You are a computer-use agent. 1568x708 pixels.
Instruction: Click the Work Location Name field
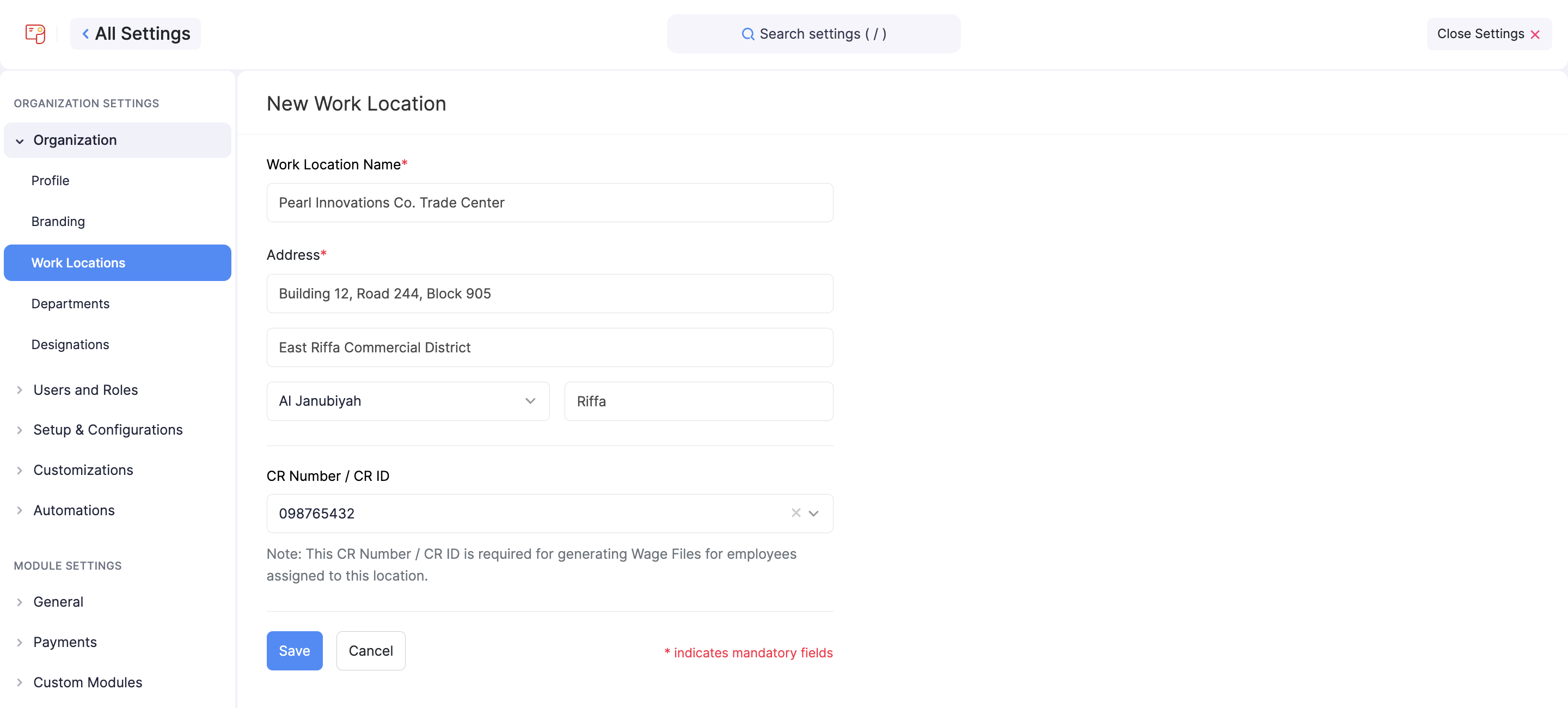click(550, 203)
